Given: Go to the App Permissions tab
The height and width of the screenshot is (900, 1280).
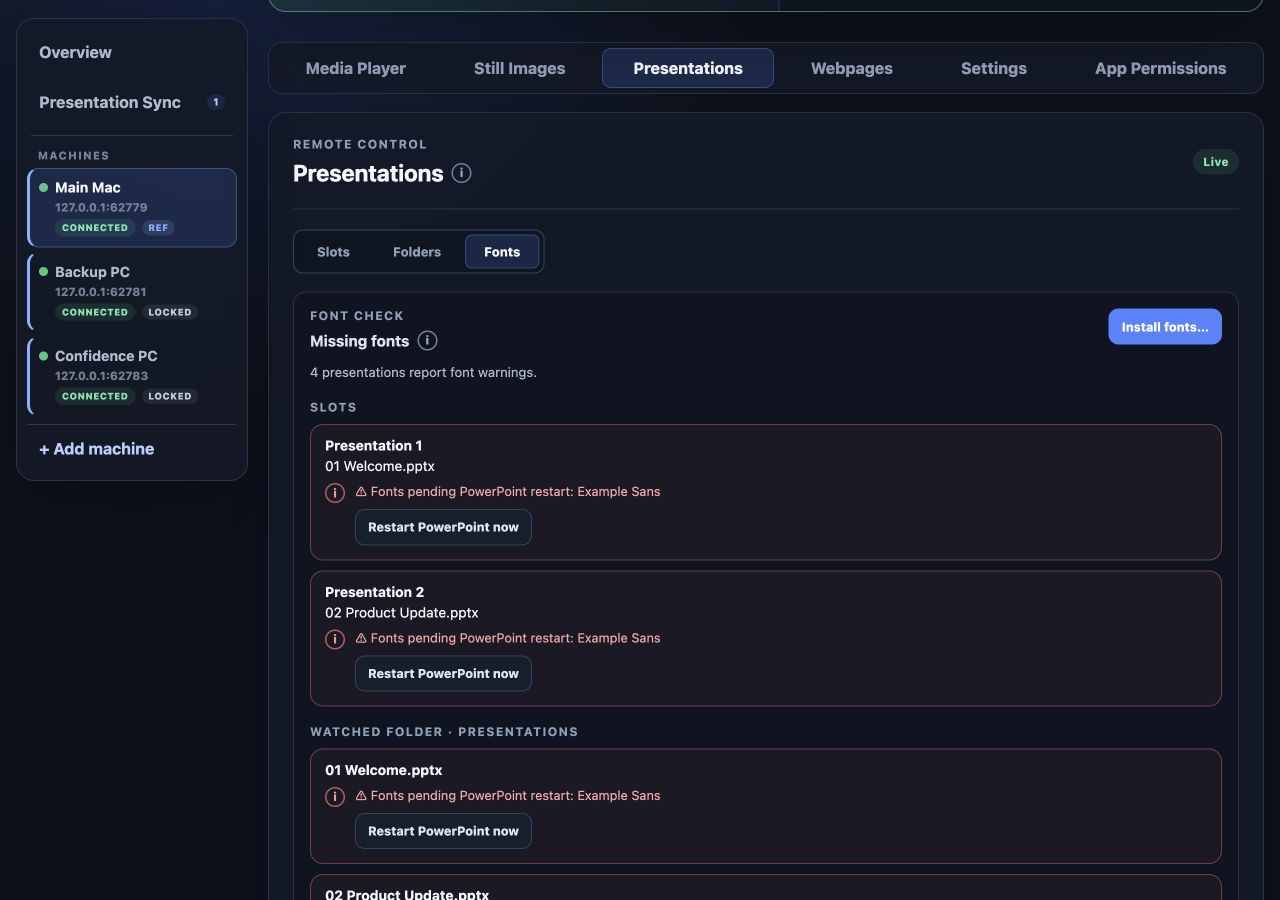Looking at the screenshot, I should [x=1160, y=68].
